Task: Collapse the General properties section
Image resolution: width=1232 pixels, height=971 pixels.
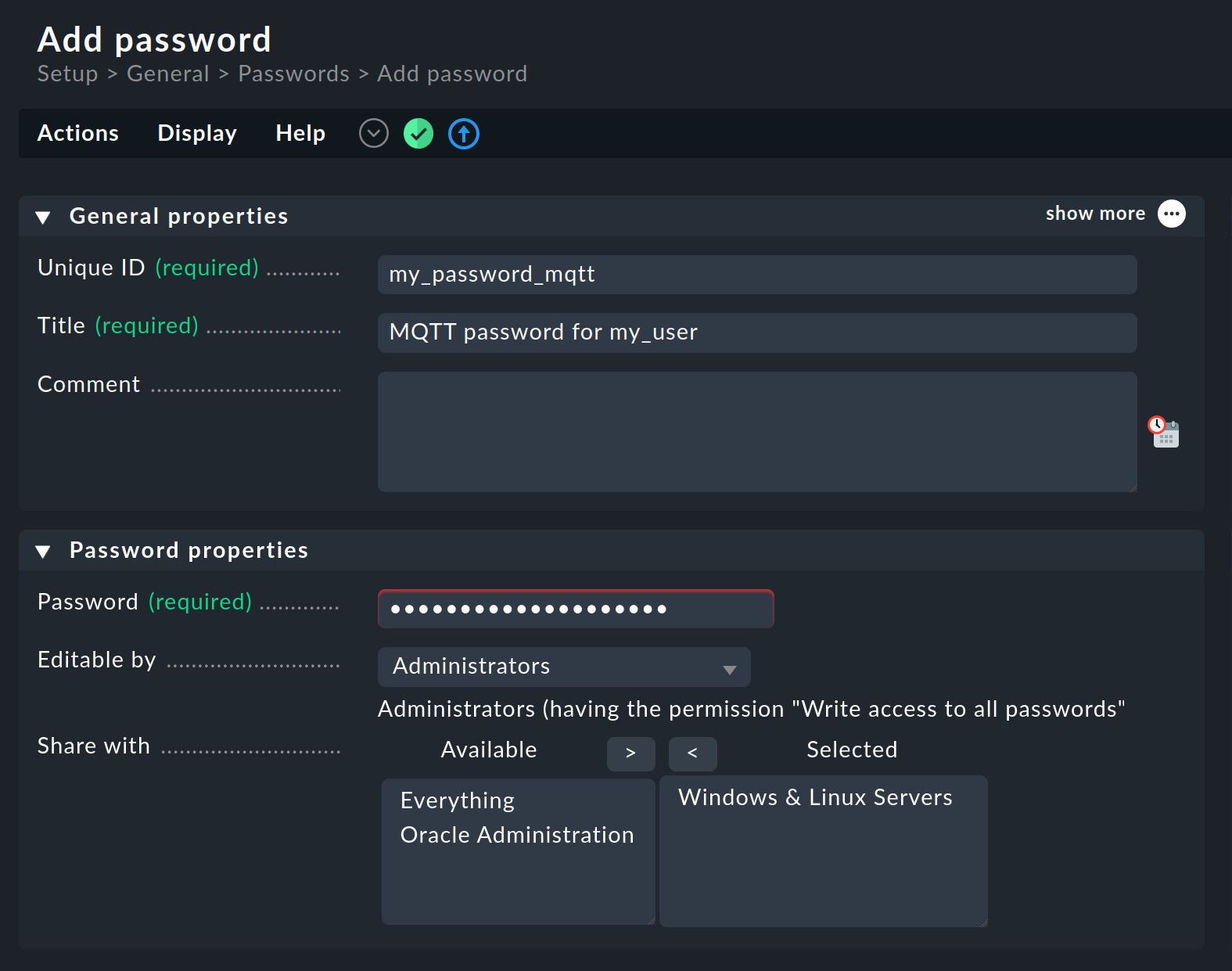Action: click(x=44, y=218)
